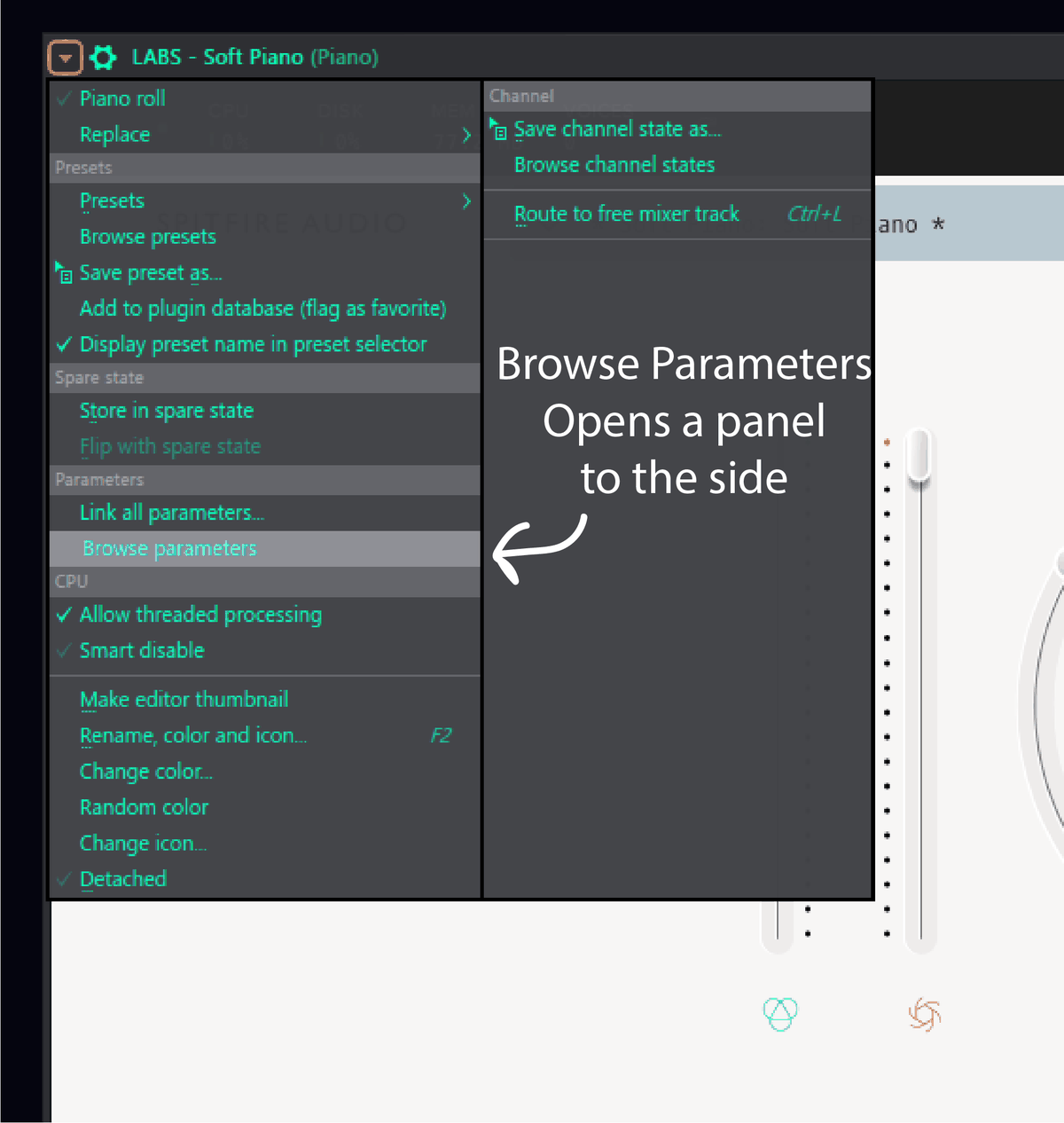Expand the Replace submenu
The image size is (1064, 1123).
pos(264,135)
